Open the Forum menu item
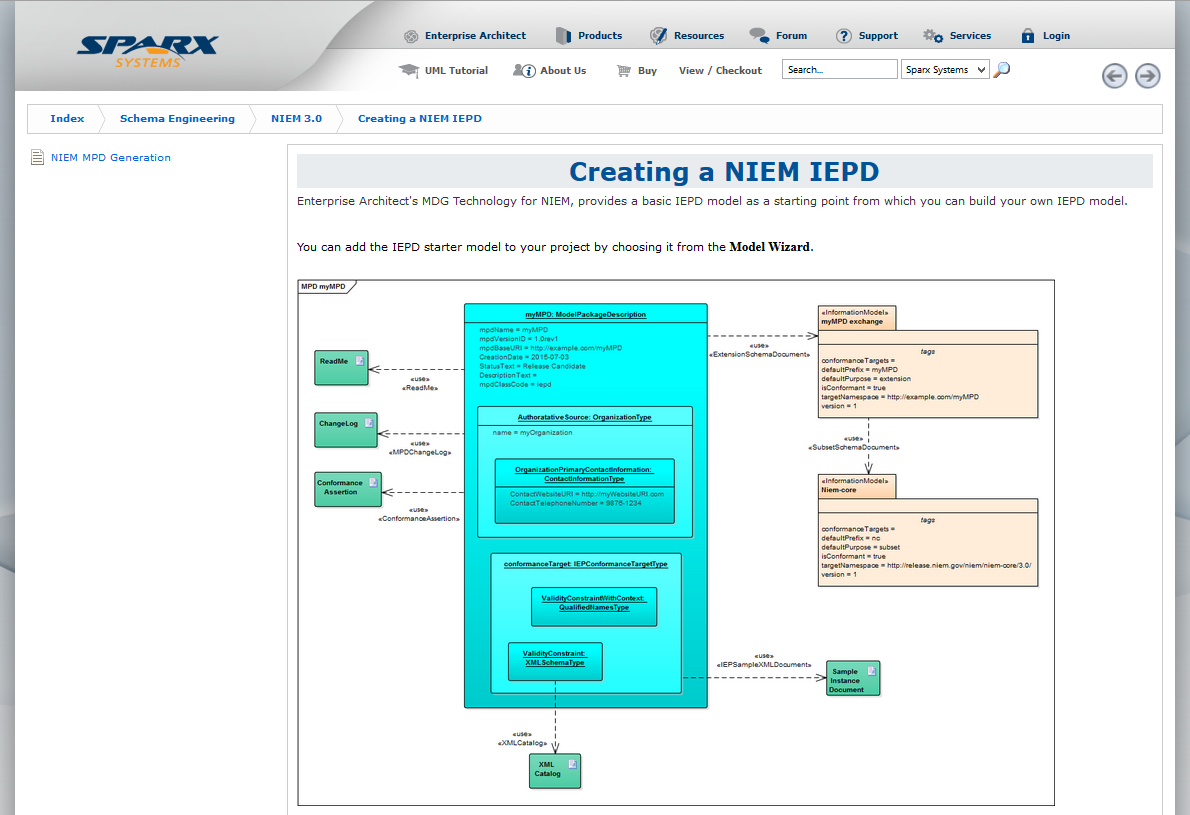1190x815 pixels. [792, 36]
